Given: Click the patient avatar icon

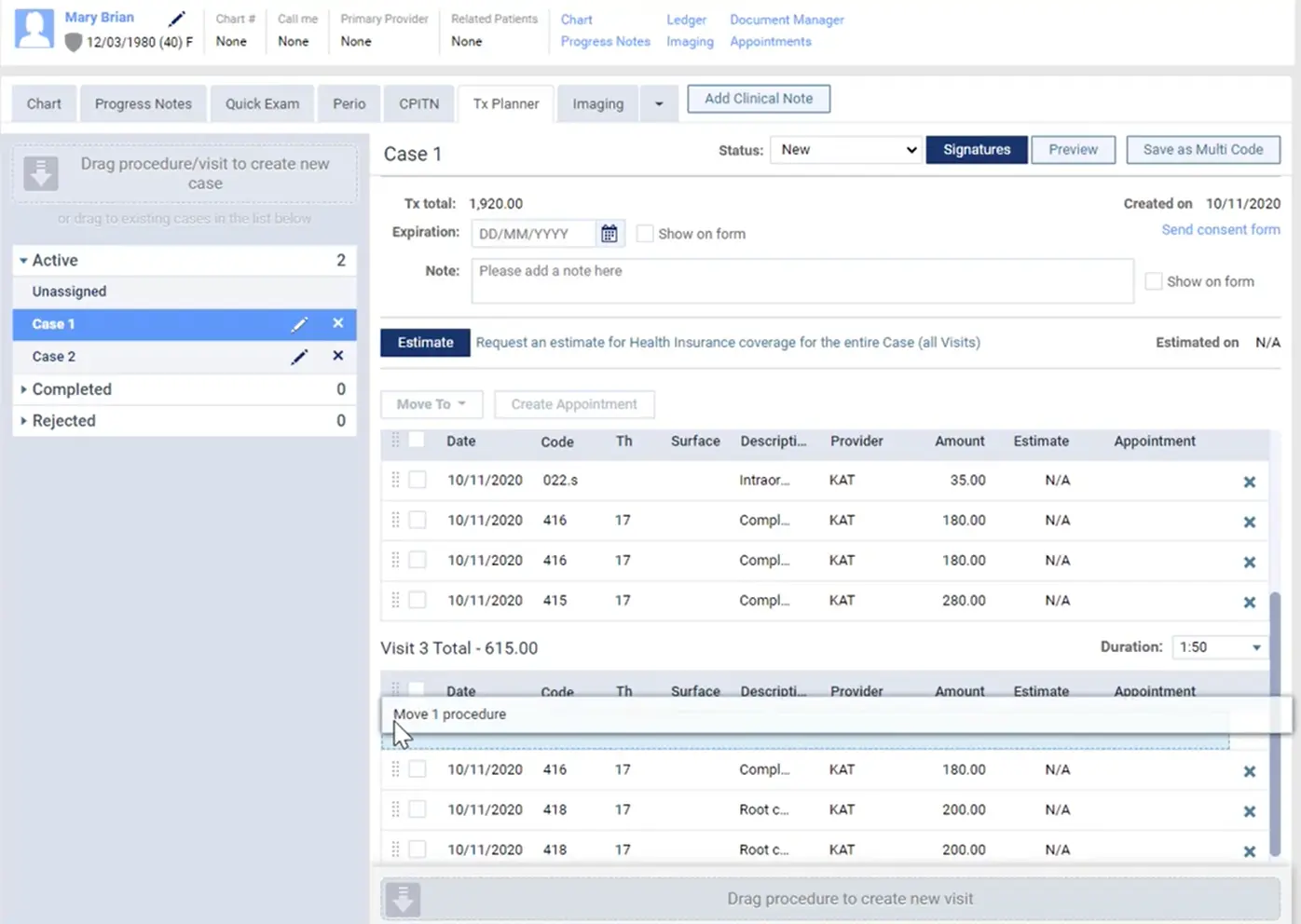Looking at the screenshot, I should (34, 29).
